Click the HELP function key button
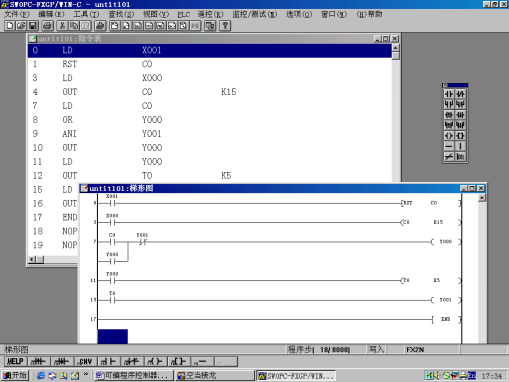 [x=16, y=361]
